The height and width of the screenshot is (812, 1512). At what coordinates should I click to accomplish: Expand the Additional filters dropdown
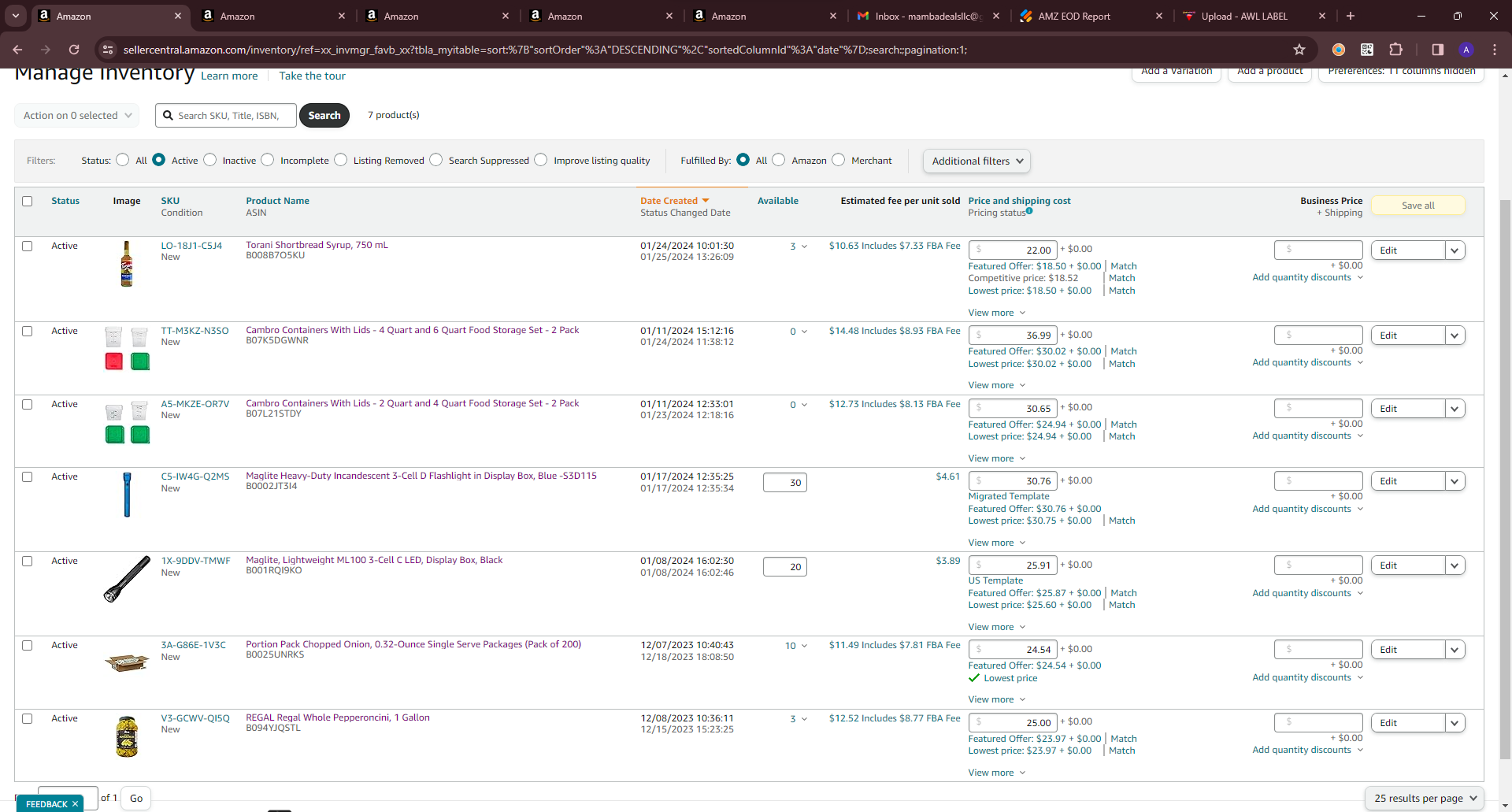(976, 161)
